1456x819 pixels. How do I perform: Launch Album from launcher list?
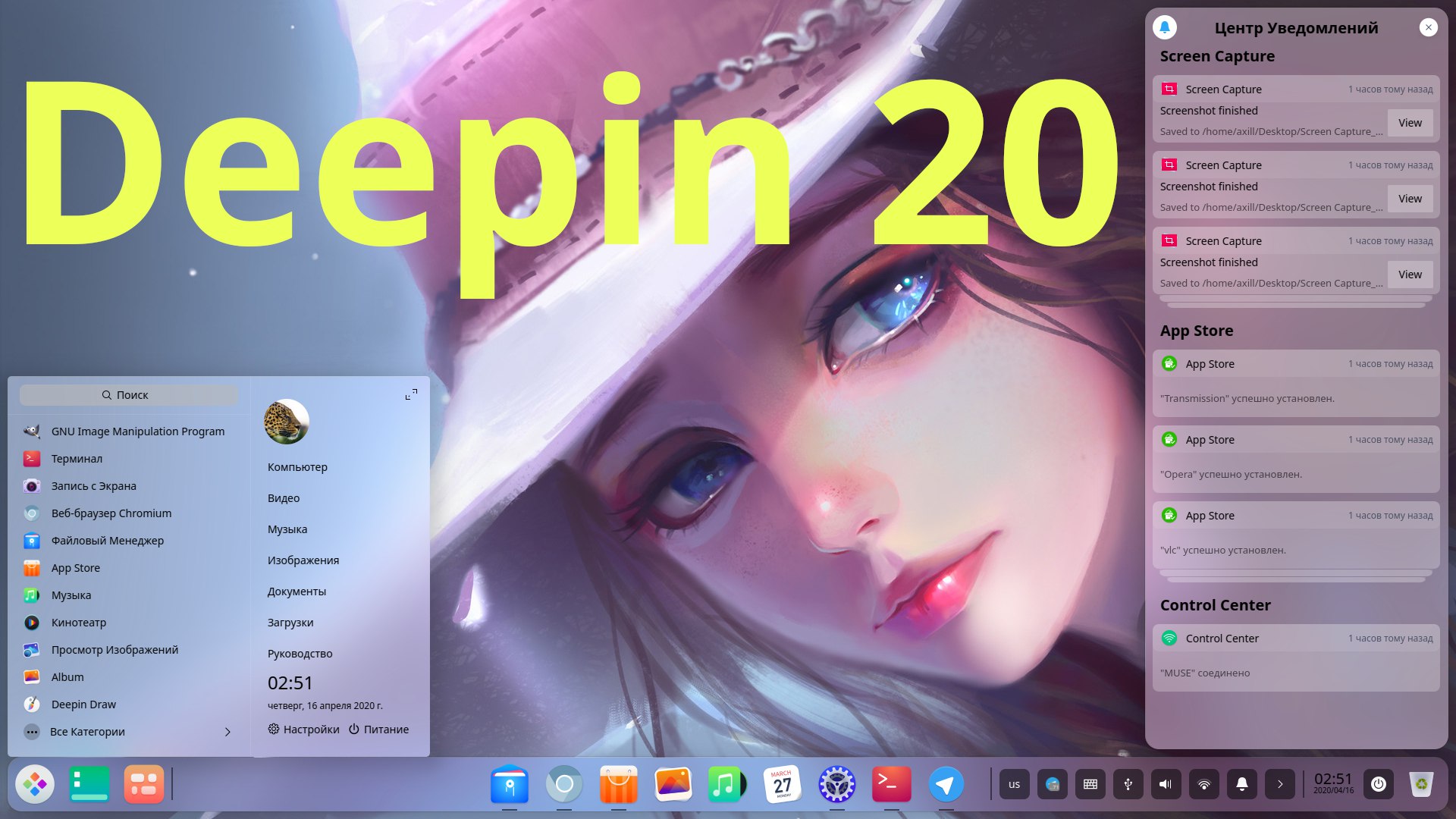point(129,677)
